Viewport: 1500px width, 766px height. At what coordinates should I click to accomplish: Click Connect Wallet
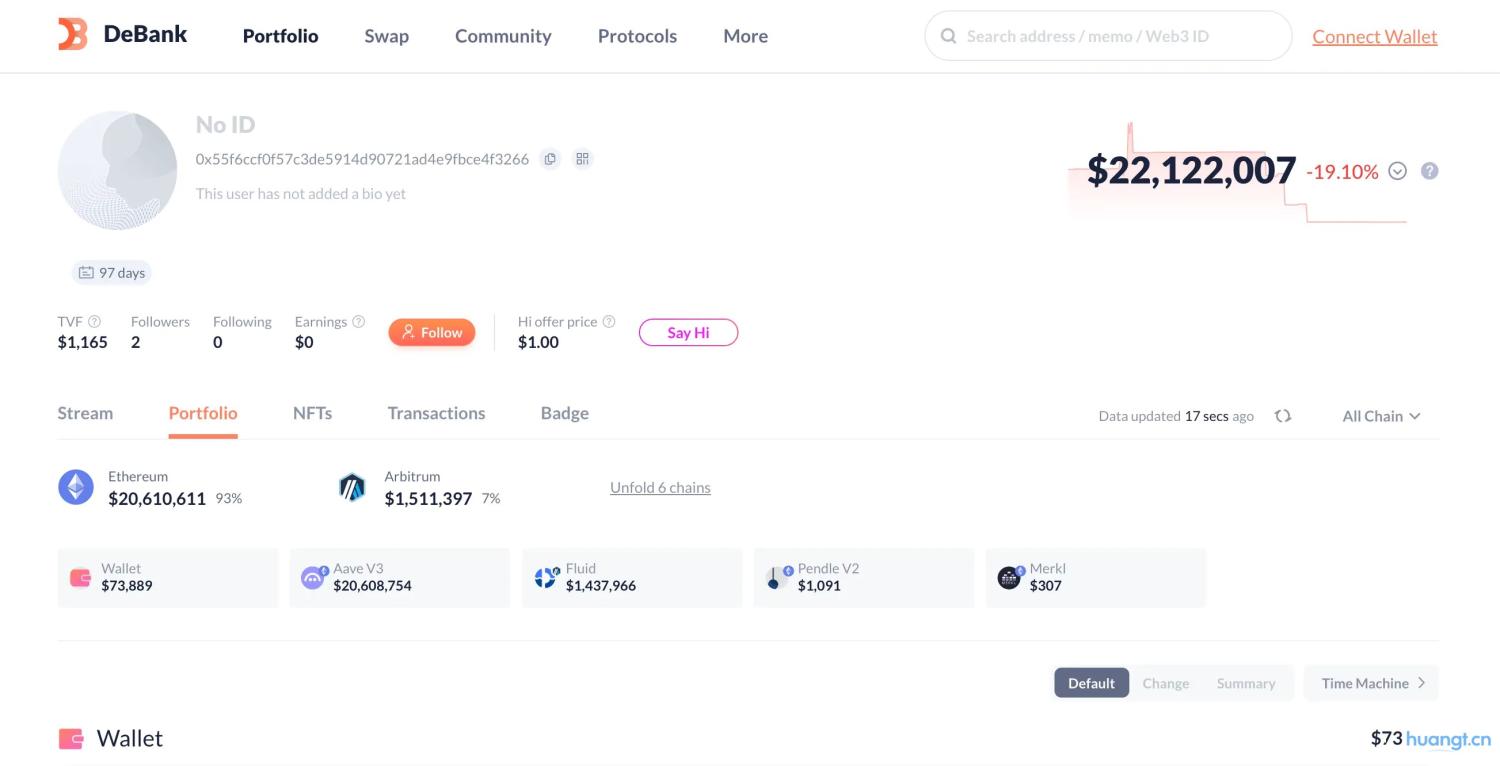[1374, 36]
